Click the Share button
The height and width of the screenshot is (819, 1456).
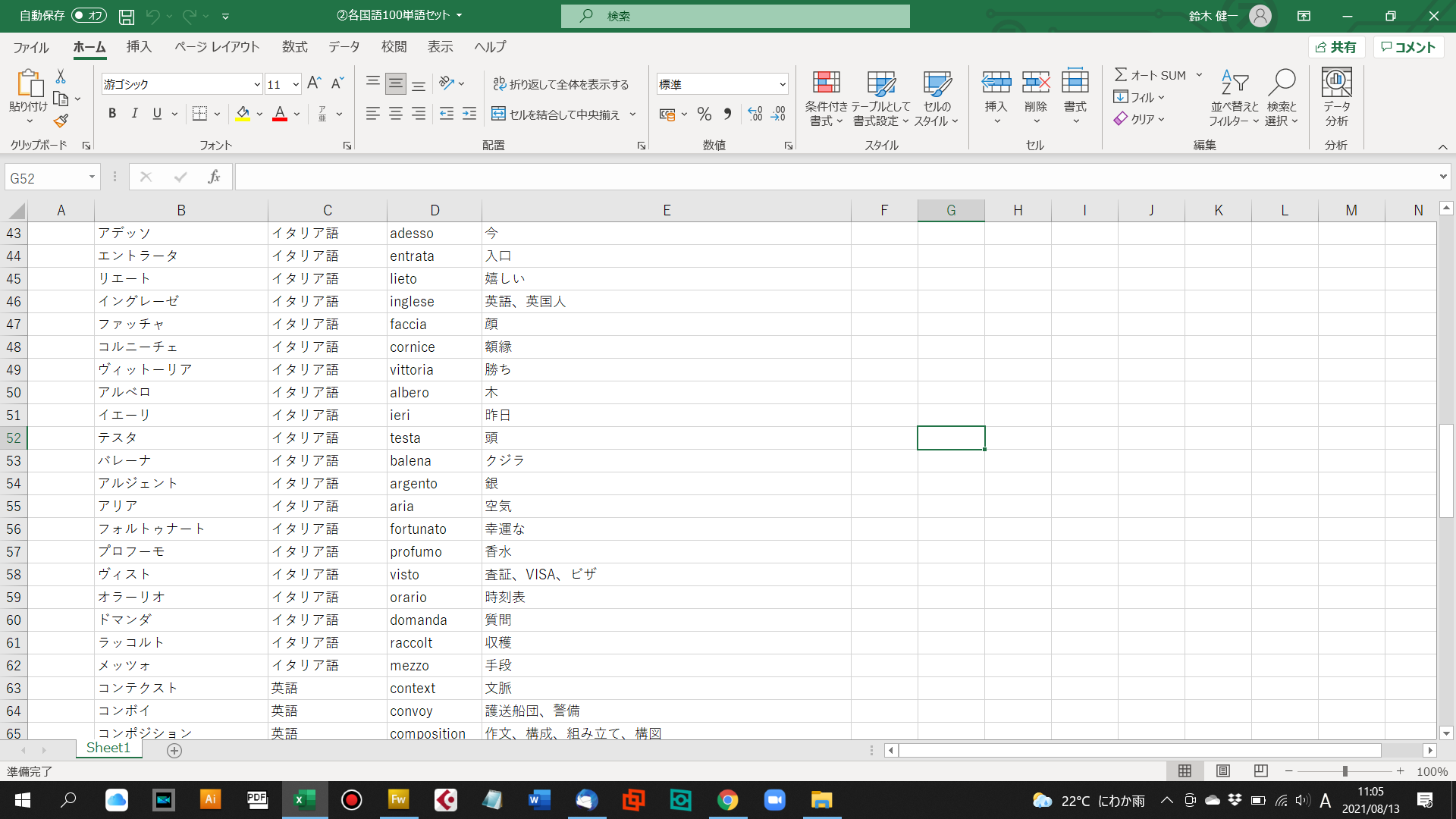click(1336, 47)
